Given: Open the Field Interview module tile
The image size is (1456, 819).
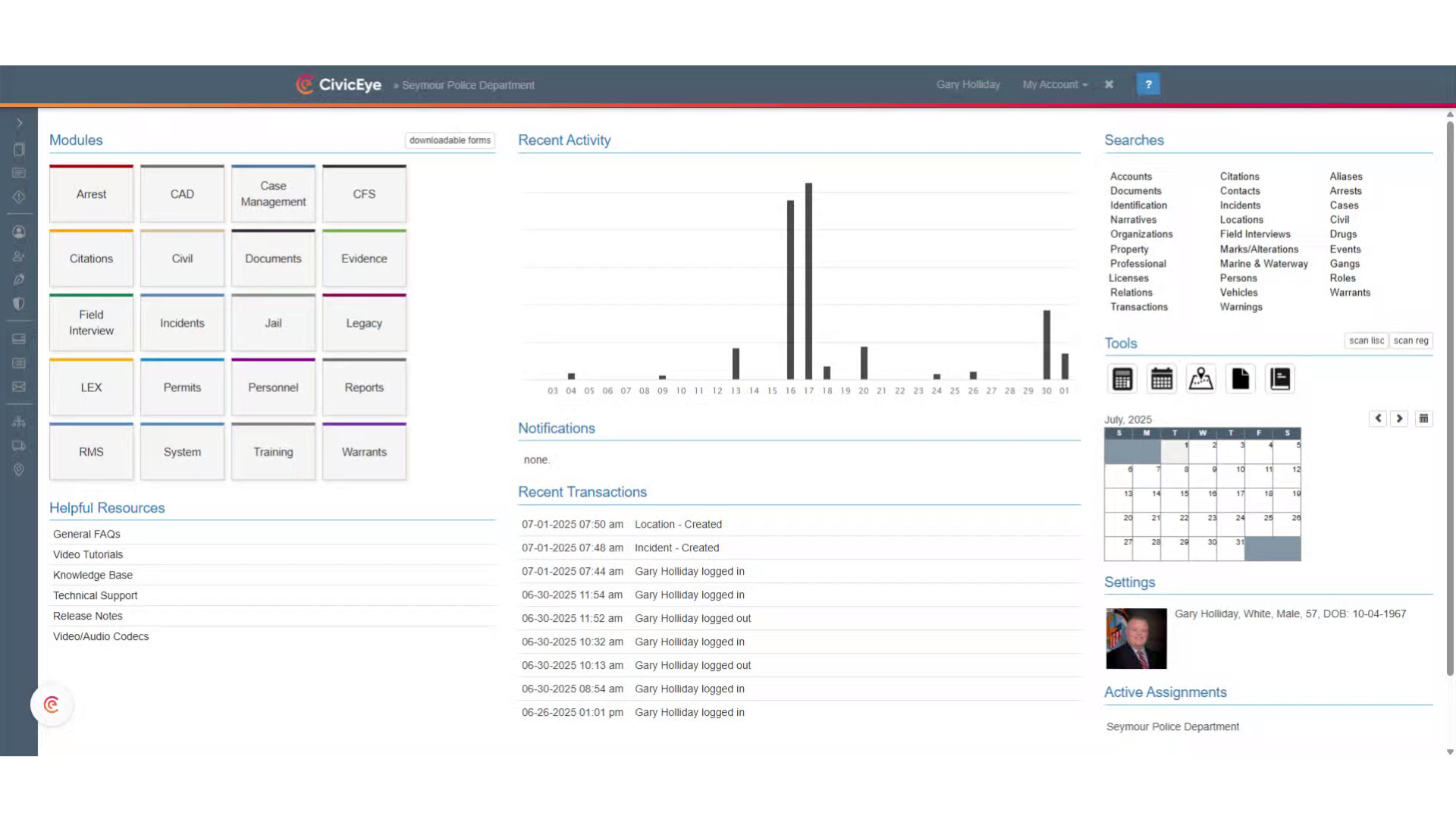Looking at the screenshot, I should 91,322.
